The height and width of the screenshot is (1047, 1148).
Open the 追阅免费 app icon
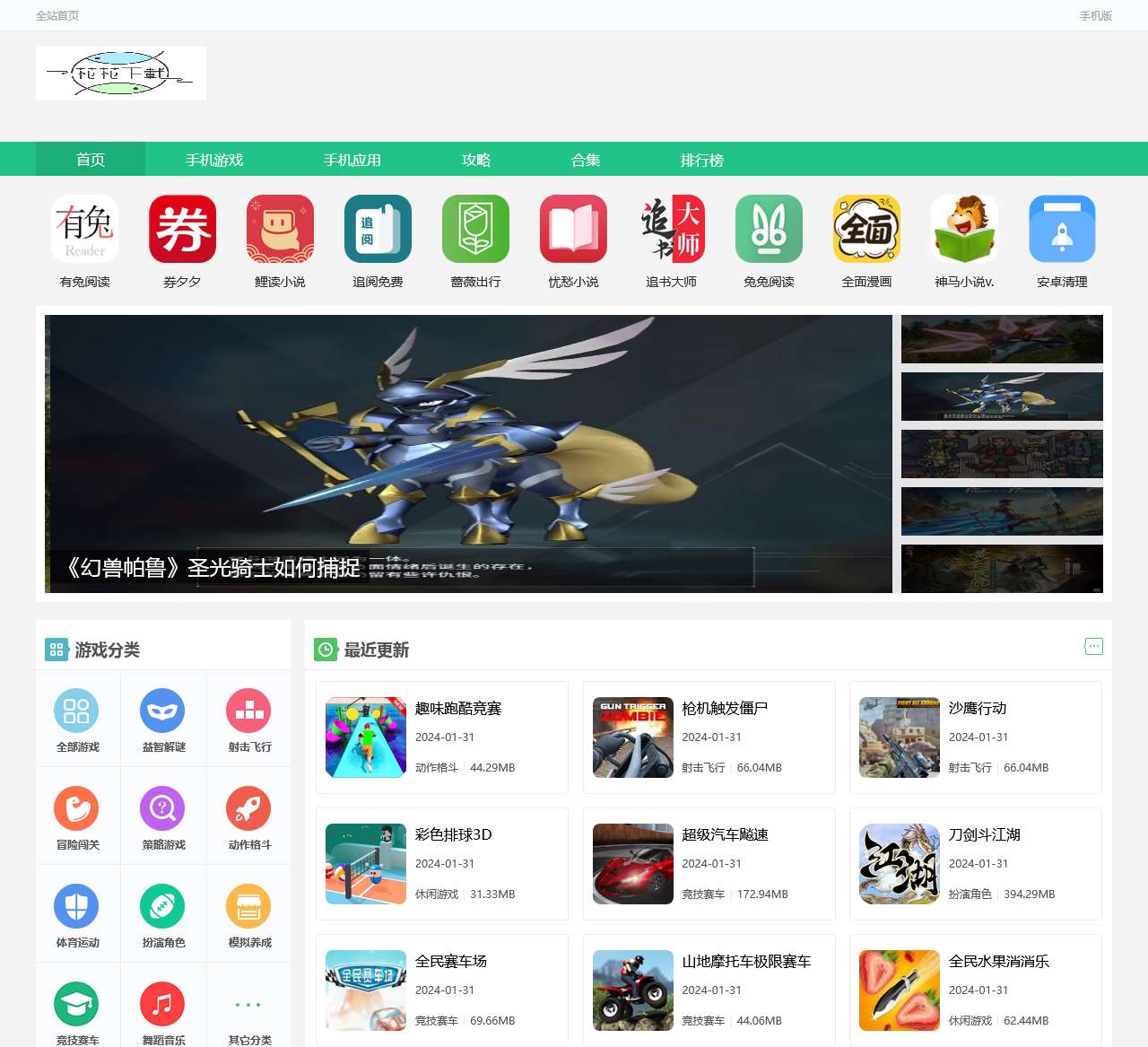[x=378, y=229]
